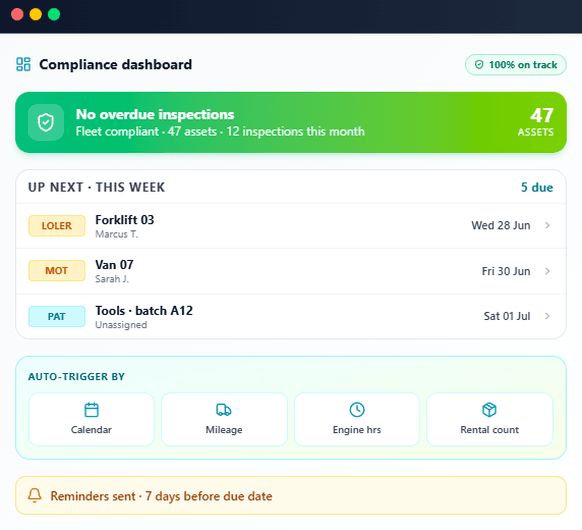Choose the Mileage auto-trigger card
Viewport: 582px width, 530px height.
tap(224, 419)
